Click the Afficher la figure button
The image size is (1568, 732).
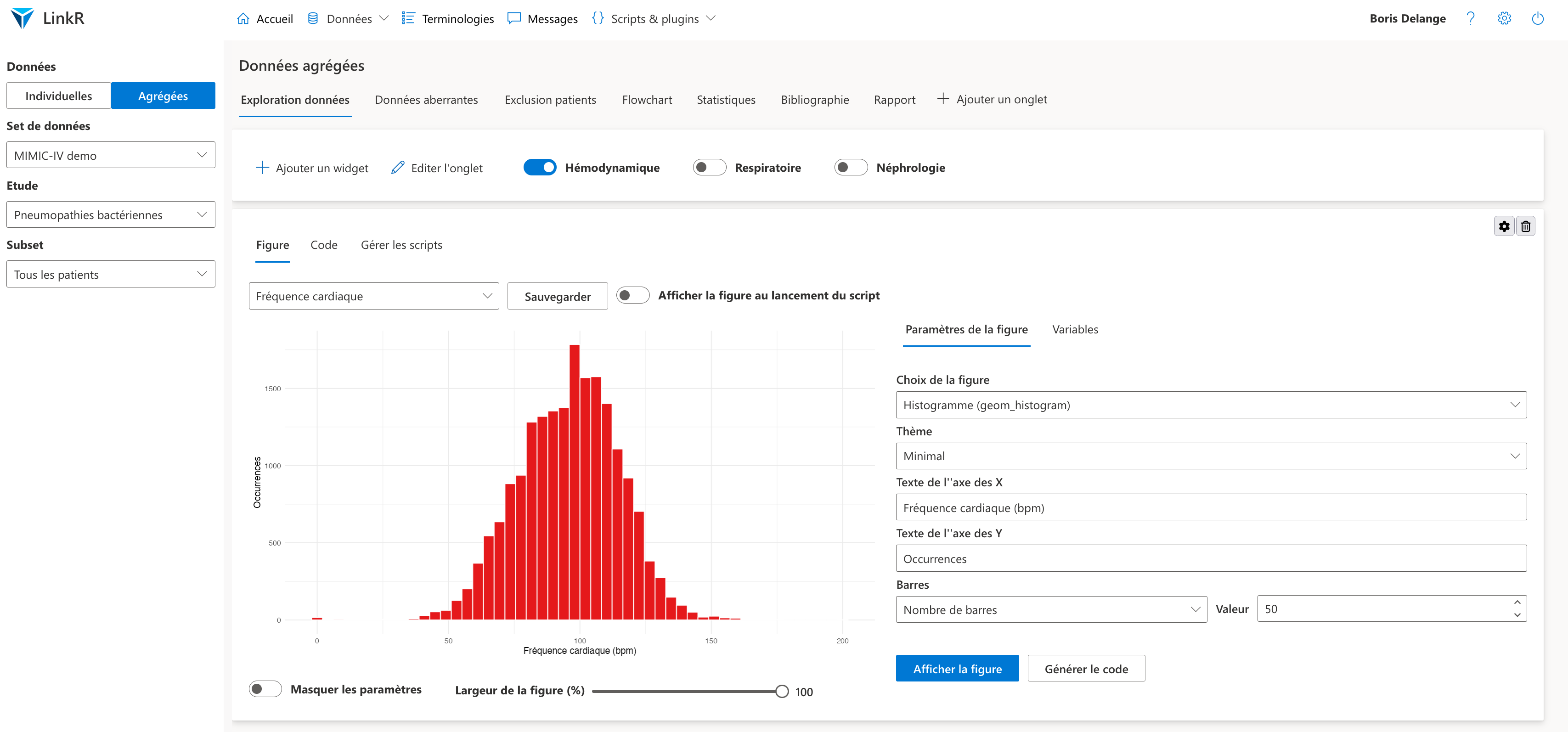(957, 669)
